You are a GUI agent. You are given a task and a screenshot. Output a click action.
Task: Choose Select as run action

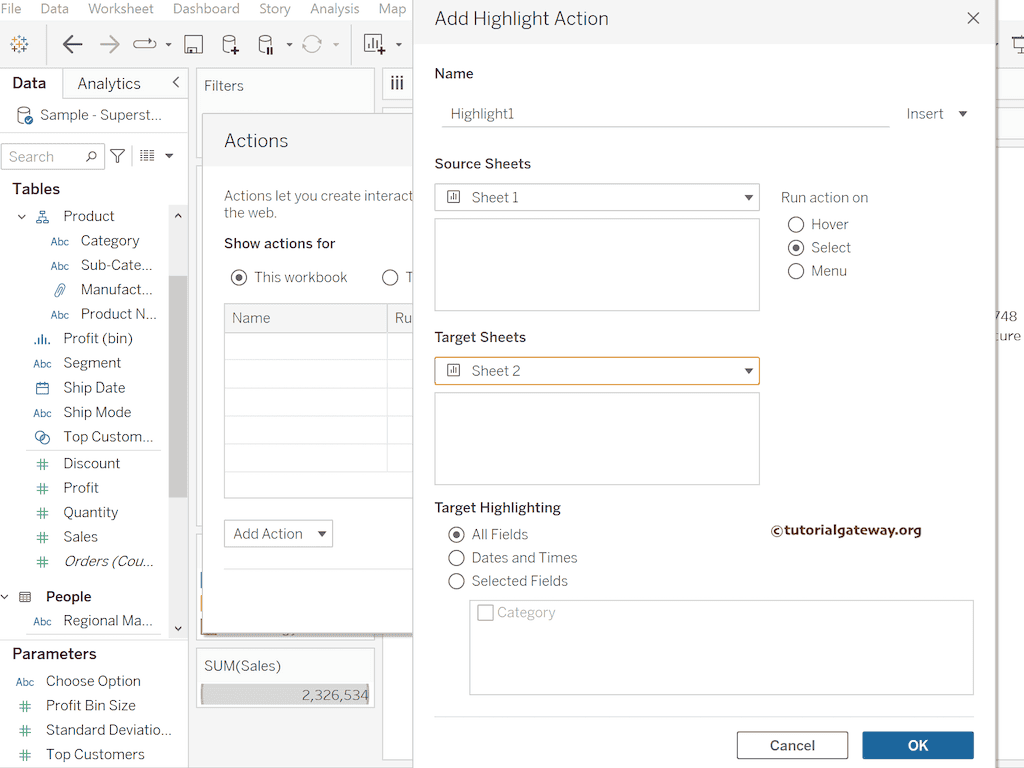[x=795, y=248]
